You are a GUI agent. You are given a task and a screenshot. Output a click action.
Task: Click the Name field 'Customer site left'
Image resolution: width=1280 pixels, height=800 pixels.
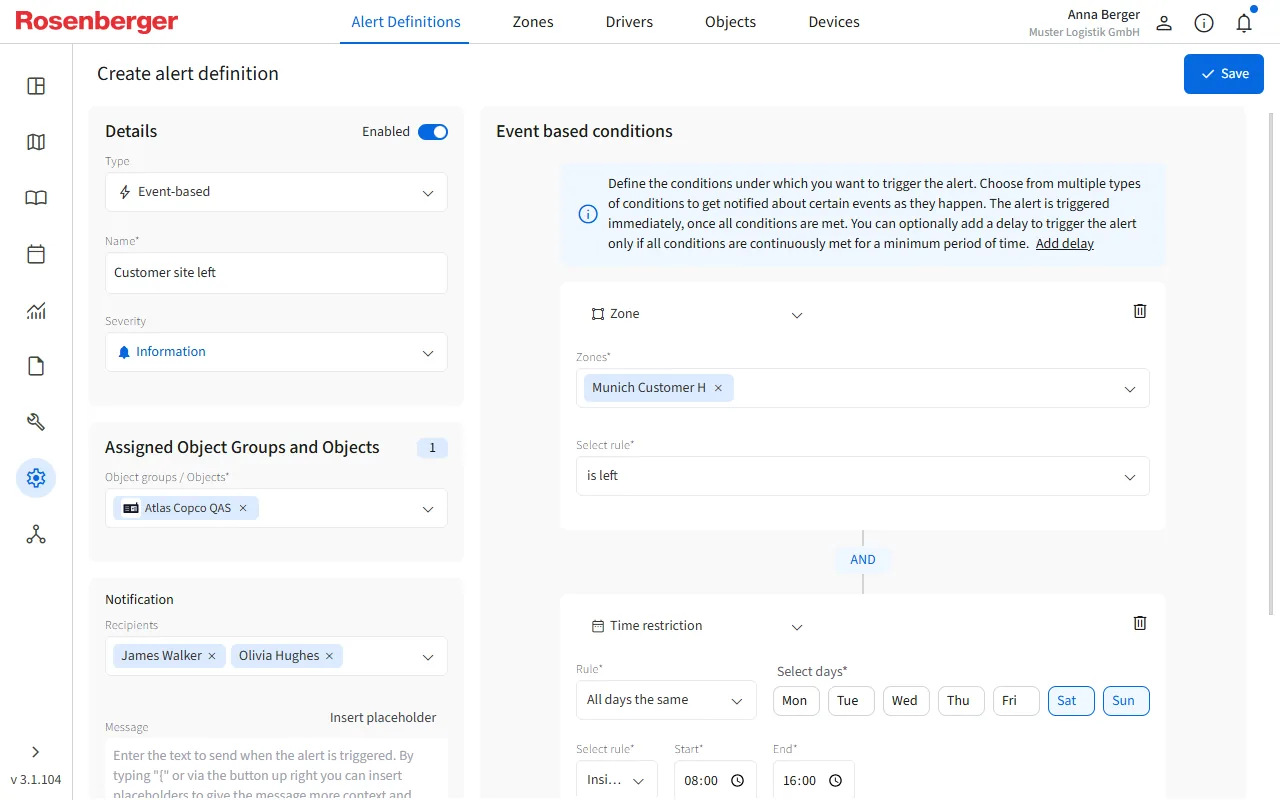coord(276,273)
